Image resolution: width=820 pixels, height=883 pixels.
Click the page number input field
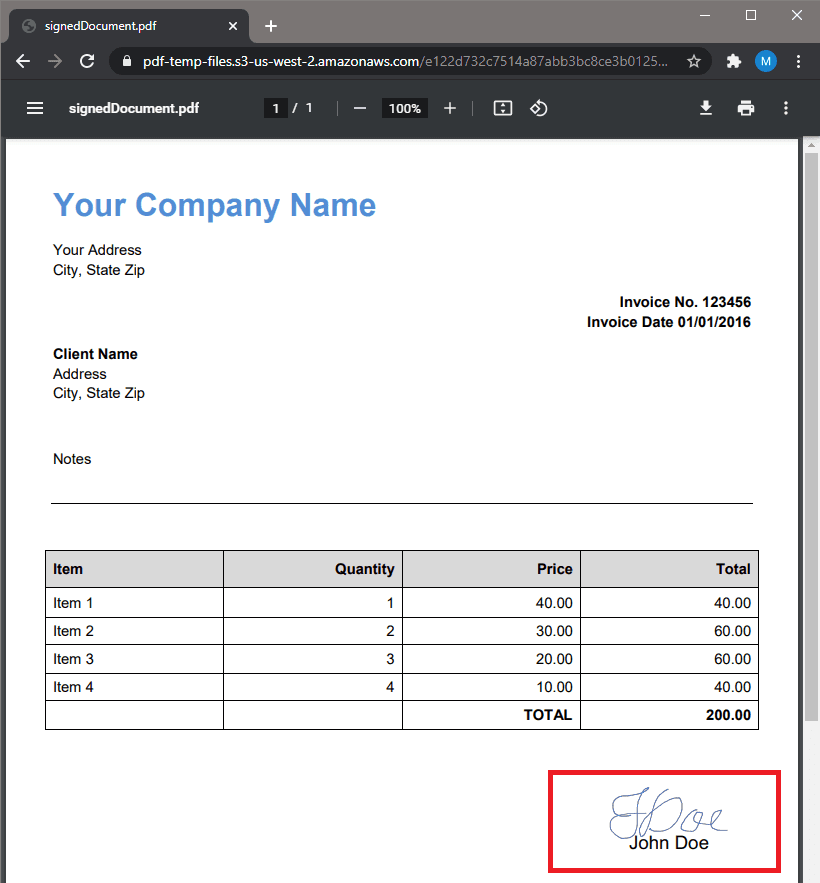276,108
